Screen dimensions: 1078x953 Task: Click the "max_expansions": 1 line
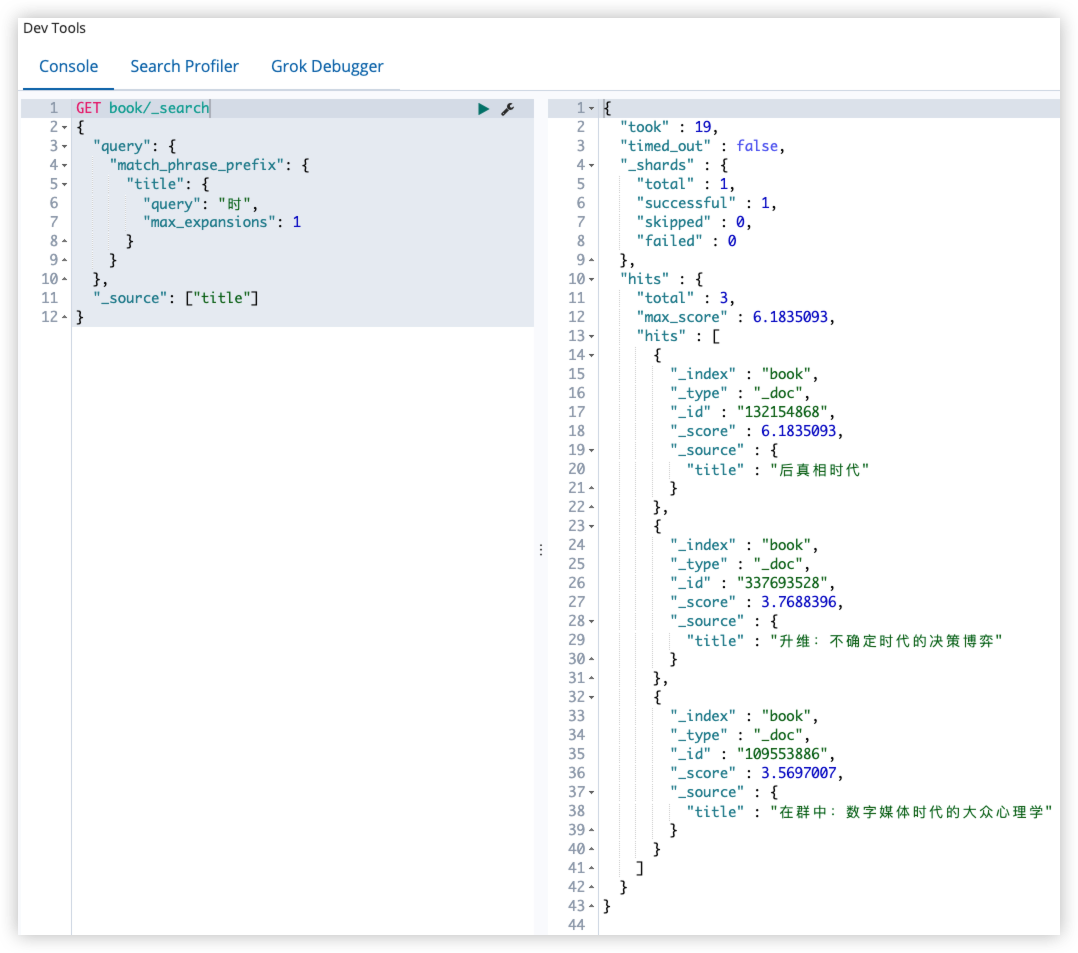tap(222, 222)
